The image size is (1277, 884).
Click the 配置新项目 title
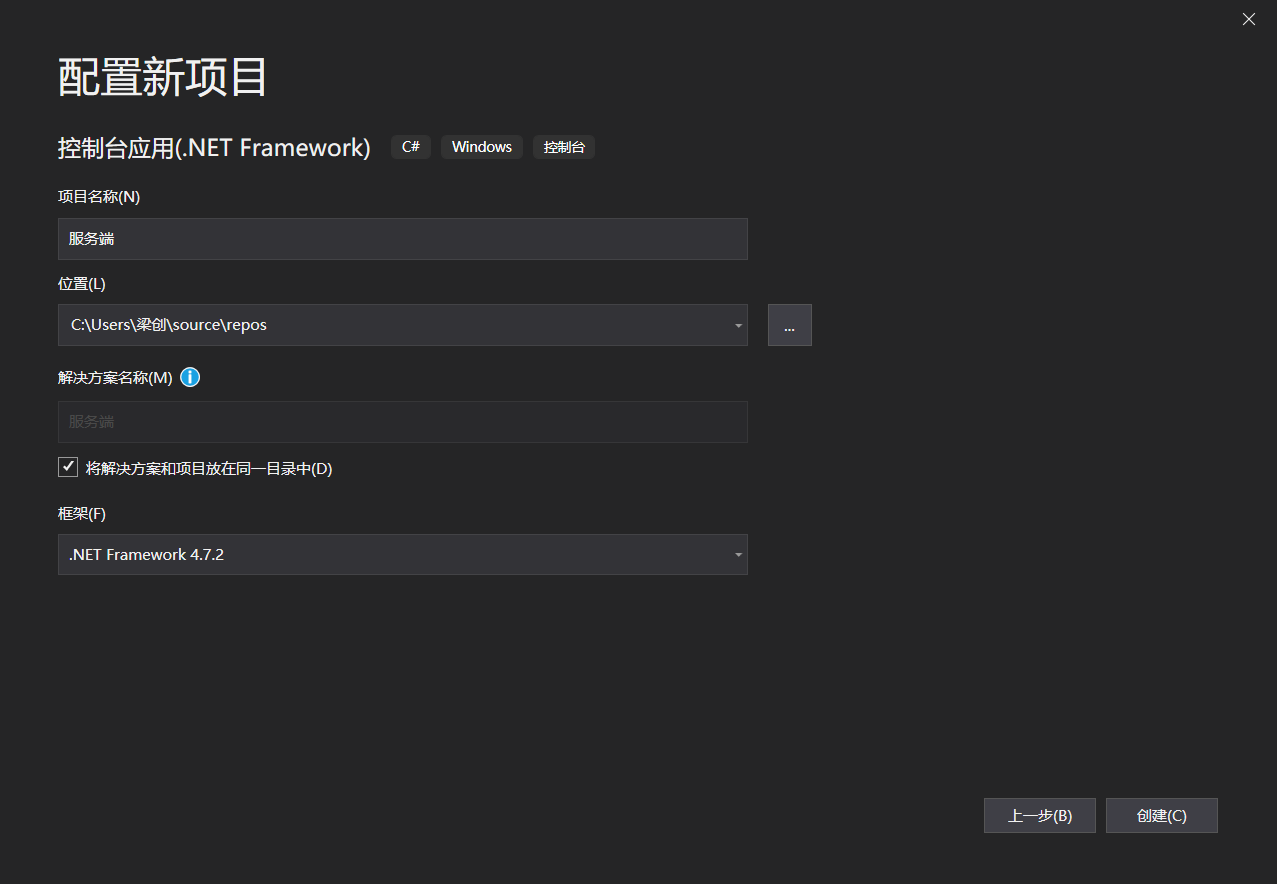pos(163,77)
